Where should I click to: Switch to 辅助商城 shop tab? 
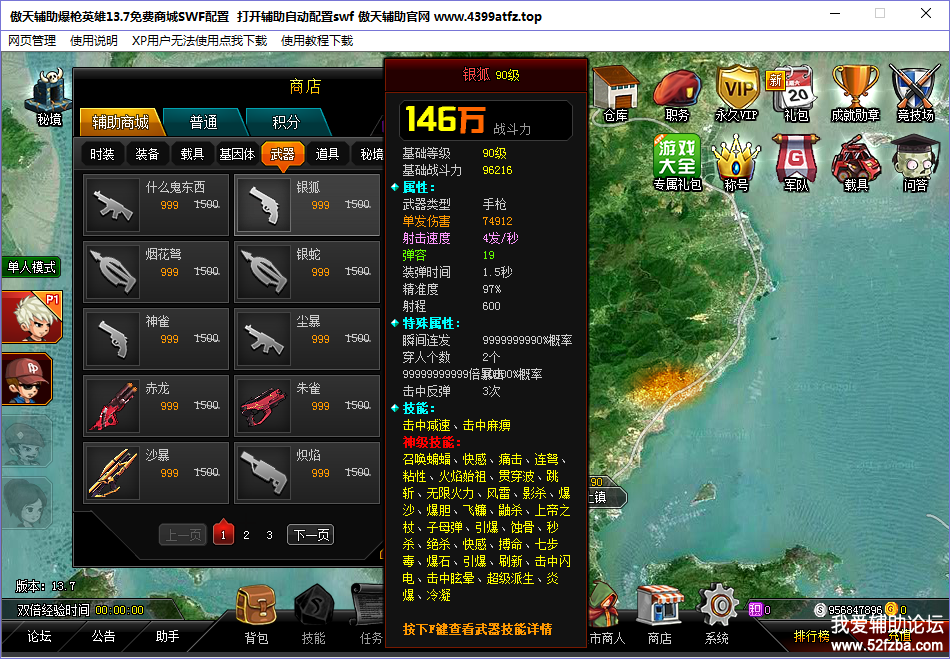[121, 122]
